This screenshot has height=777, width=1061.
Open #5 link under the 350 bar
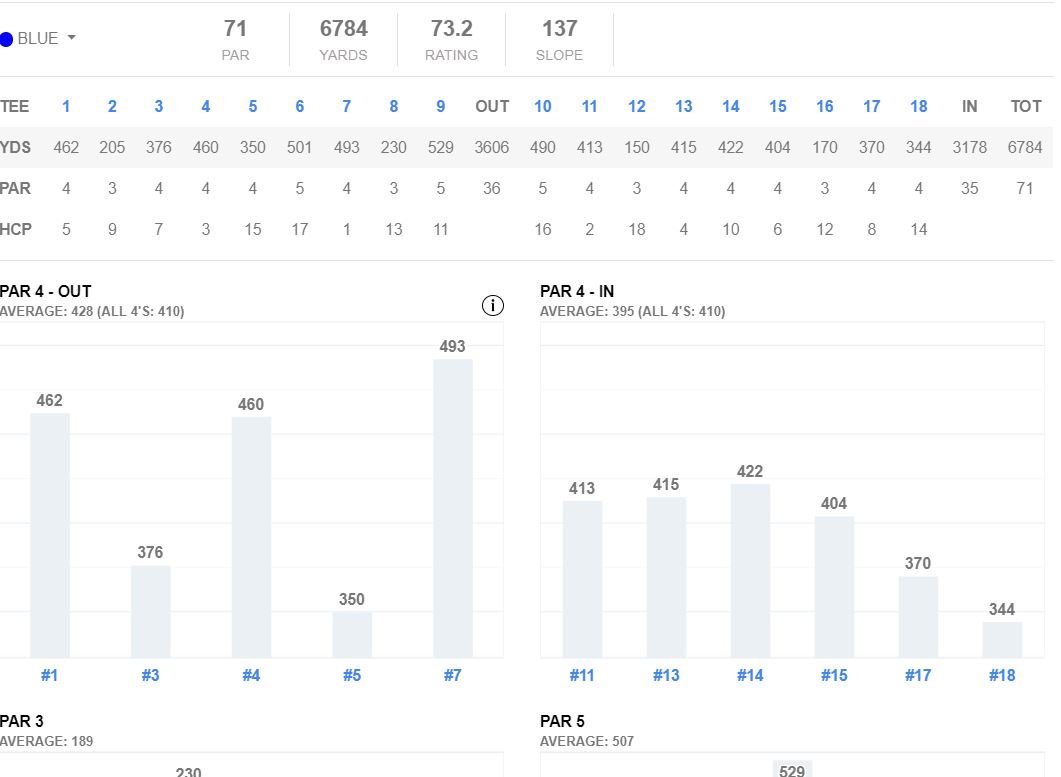pos(352,676)
